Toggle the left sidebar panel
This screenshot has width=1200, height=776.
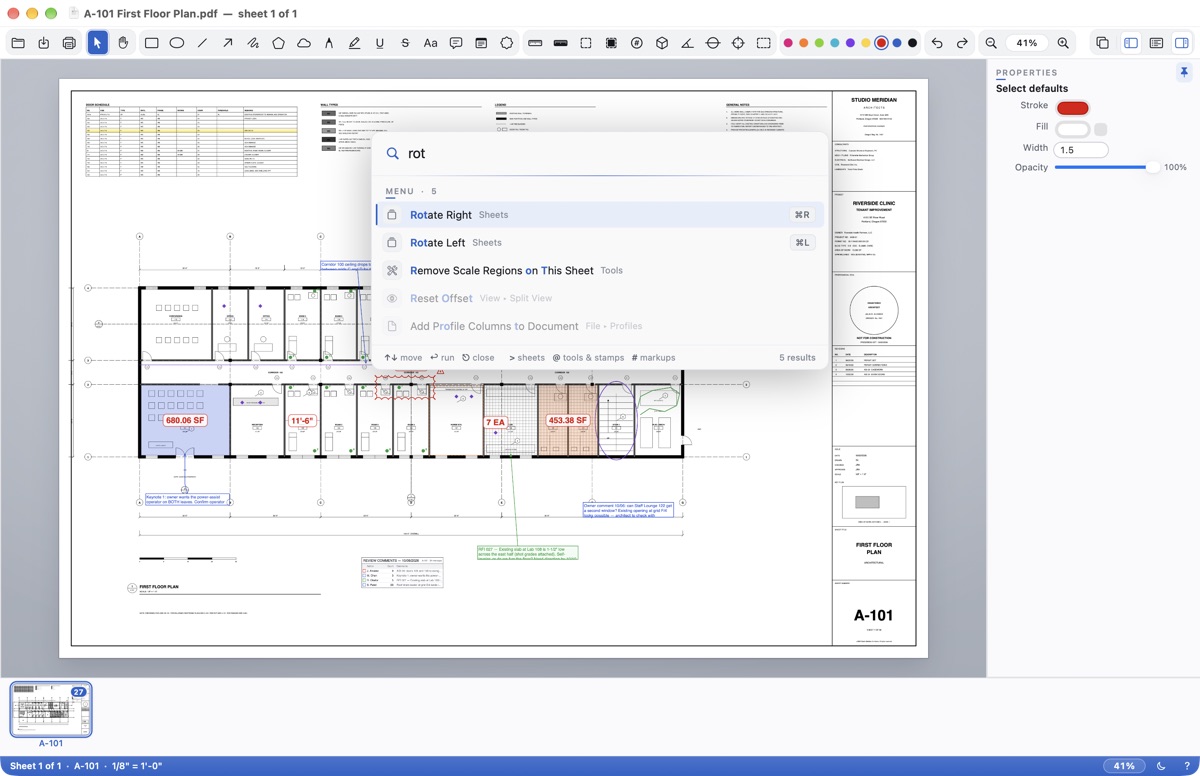click(1131, 43)
